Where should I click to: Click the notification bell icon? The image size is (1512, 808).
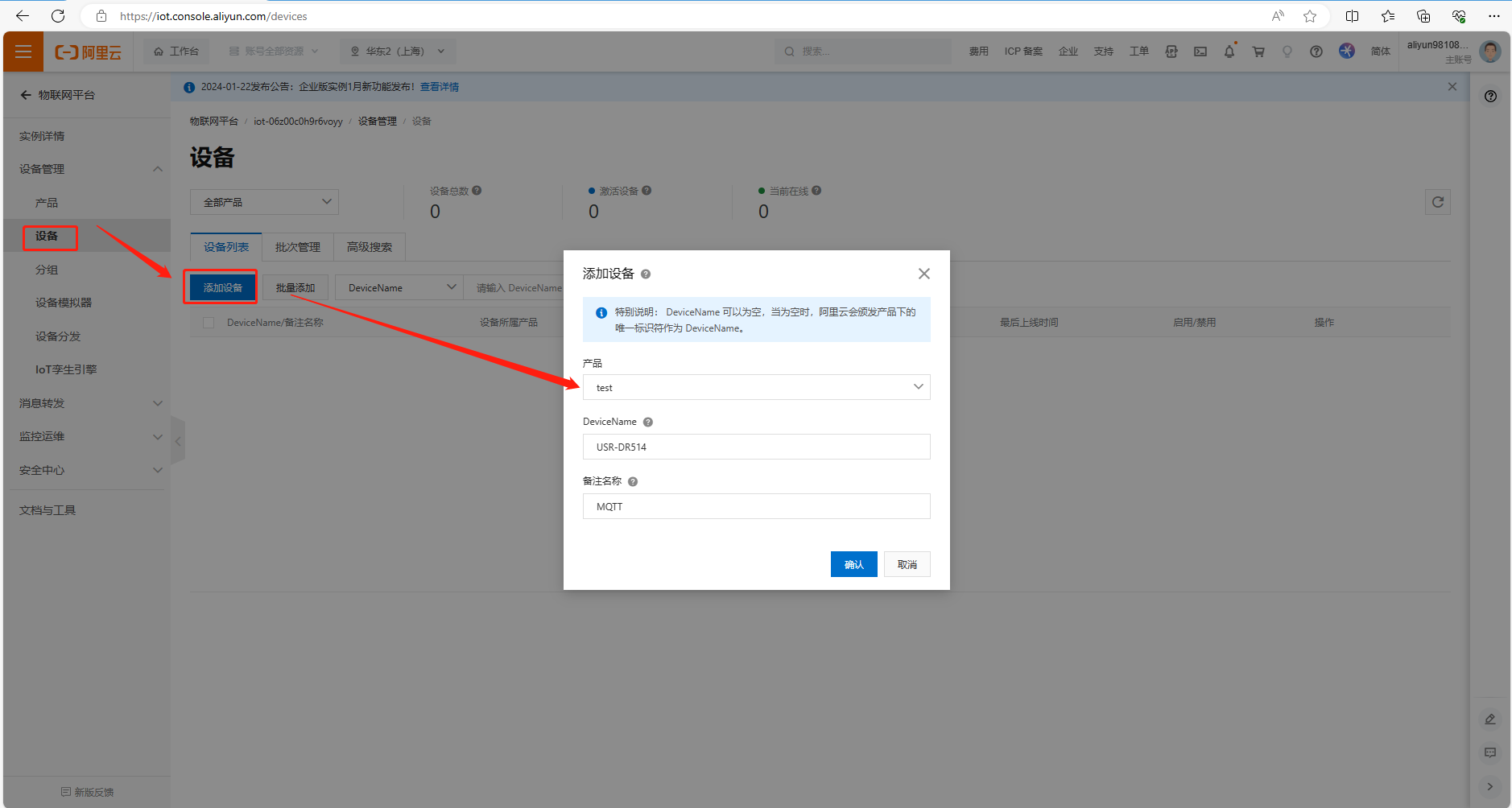pyautogui.click(x=1229, y=52)
